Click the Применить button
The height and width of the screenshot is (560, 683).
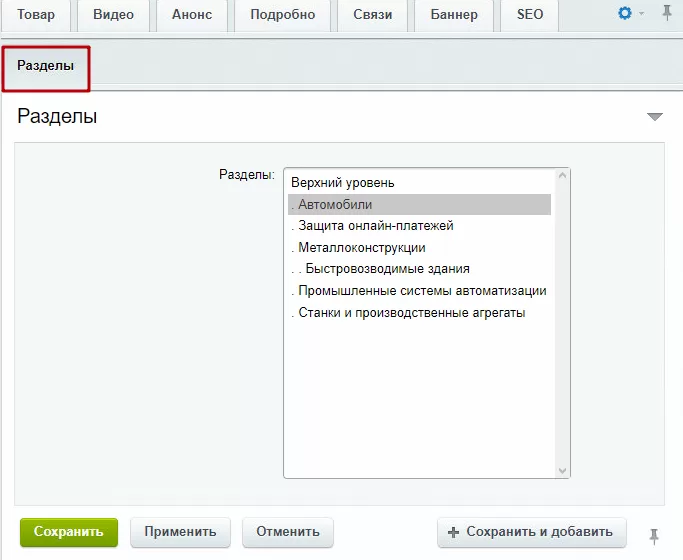[x=180, y=532]
